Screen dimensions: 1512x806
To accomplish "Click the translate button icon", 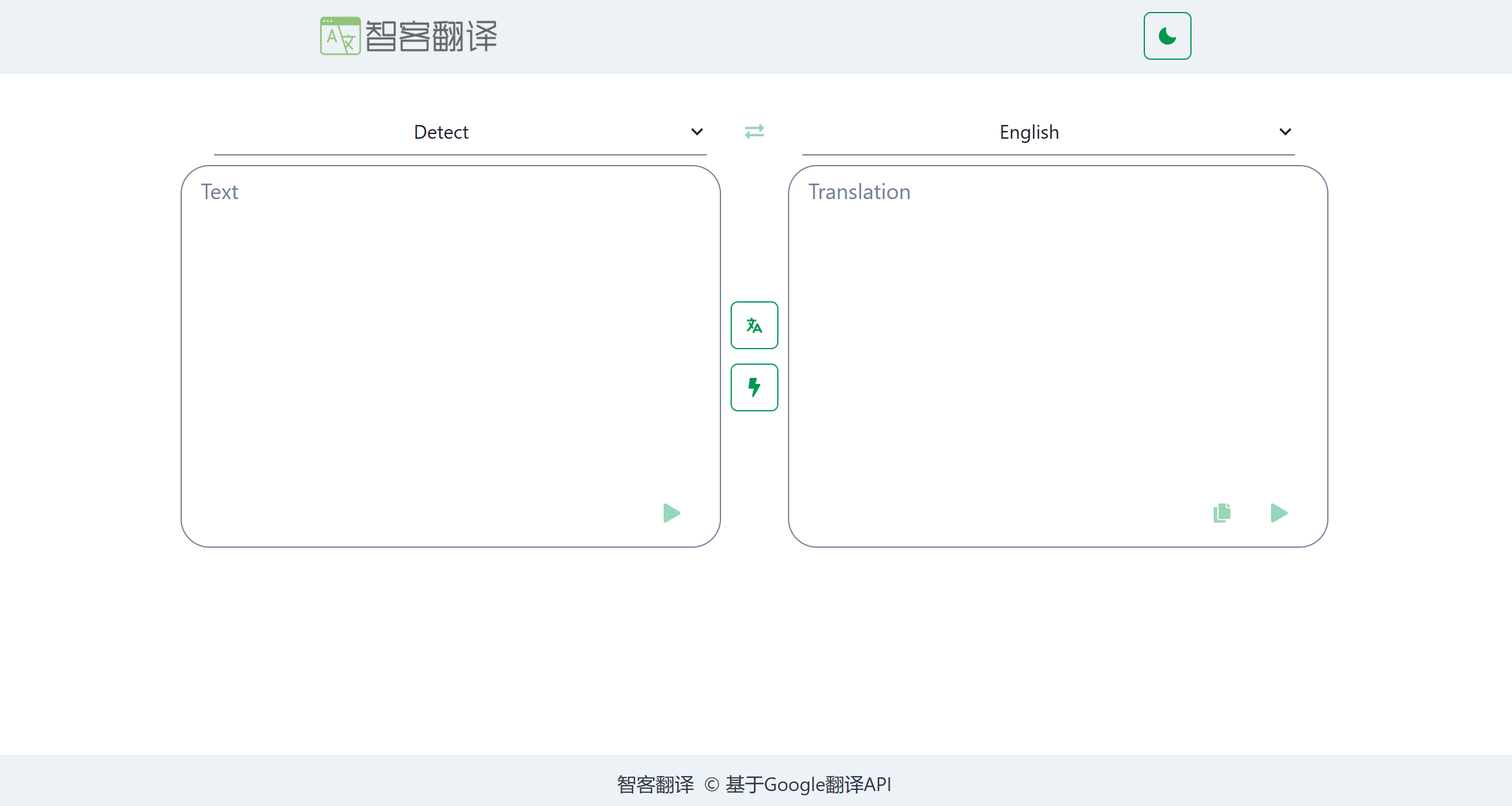I will coord(754,325).
